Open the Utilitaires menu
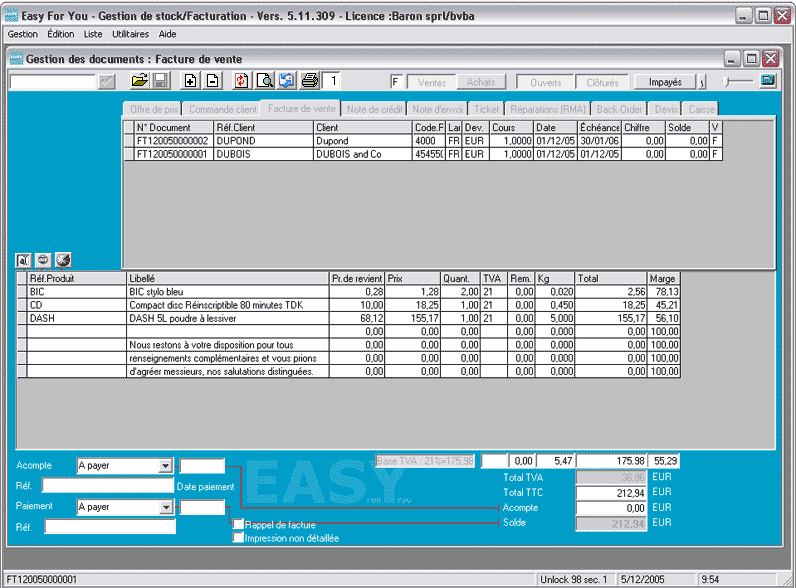This screenshot has height=588, width=796. click(x=131, y=34)
